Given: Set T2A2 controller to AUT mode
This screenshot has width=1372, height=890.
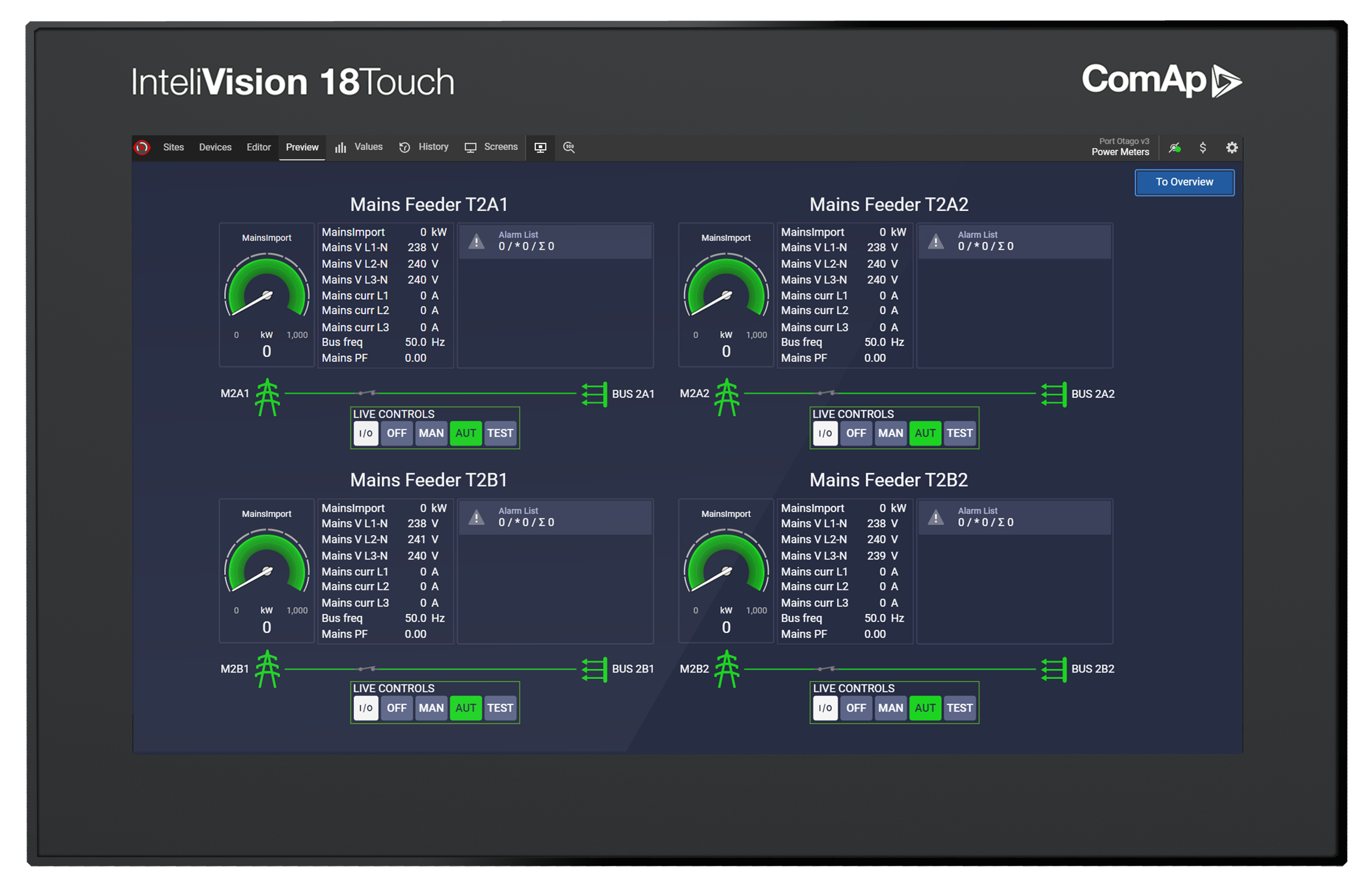Looking at the screenshot, I should coord(925,433).
